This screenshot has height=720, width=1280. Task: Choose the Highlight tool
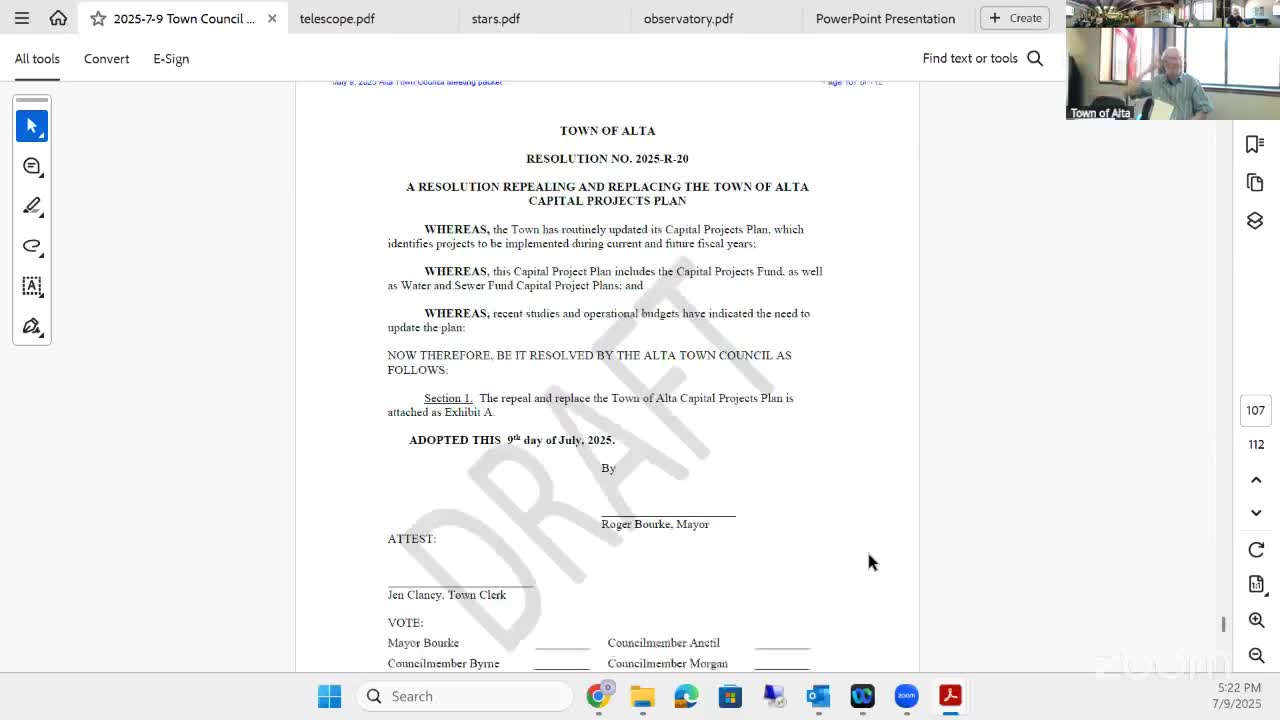pyautogui.click(x=32, y=206)
